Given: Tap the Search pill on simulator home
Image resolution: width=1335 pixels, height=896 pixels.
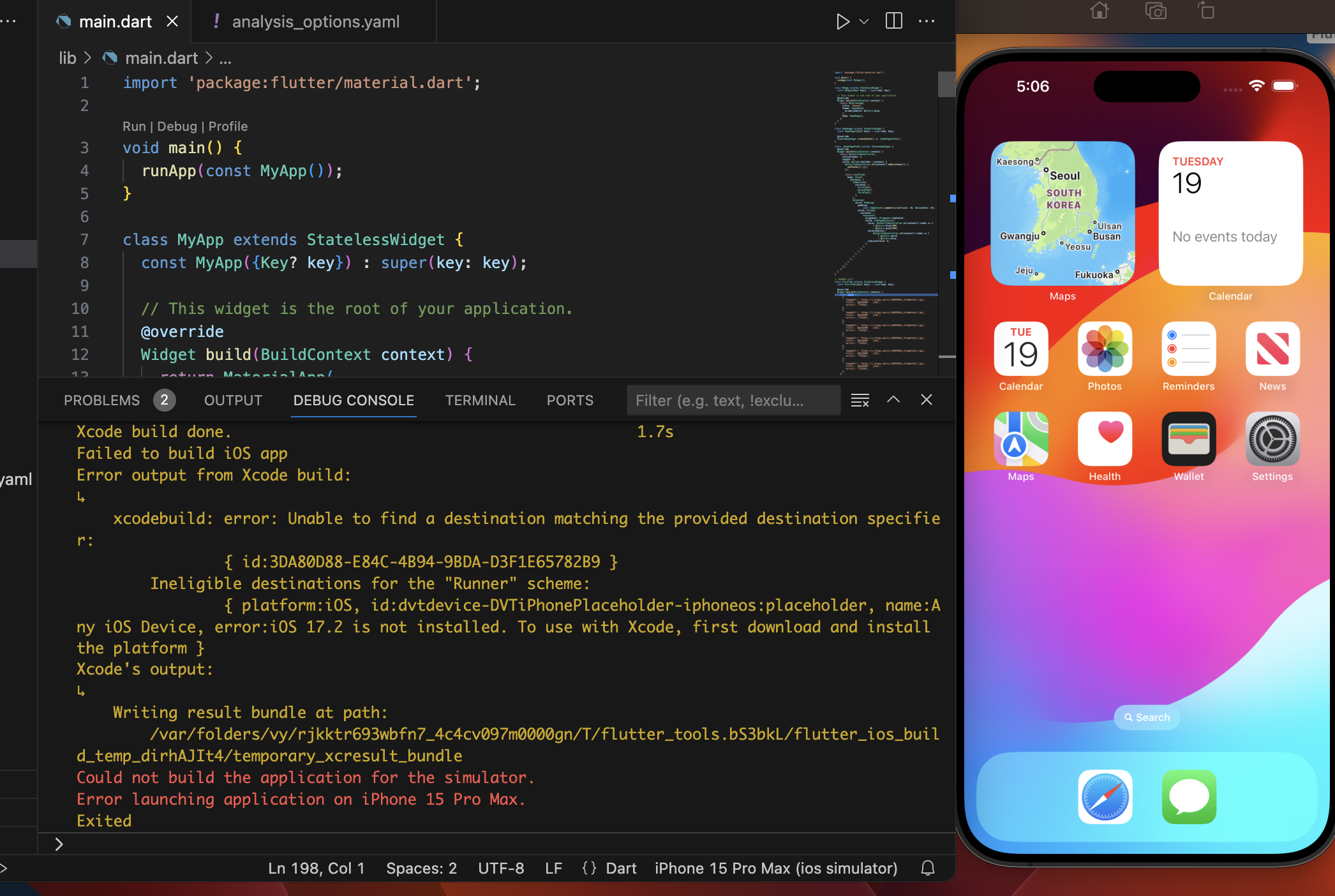Looking at the screenshot, I should (1147, 717).
